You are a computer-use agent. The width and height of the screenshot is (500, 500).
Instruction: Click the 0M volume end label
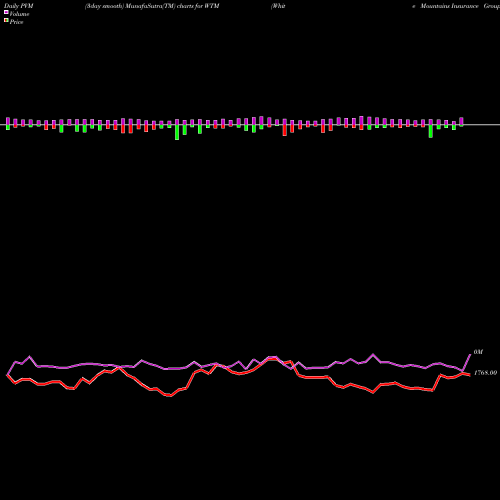pyautogui.click(x=478, y=352)
